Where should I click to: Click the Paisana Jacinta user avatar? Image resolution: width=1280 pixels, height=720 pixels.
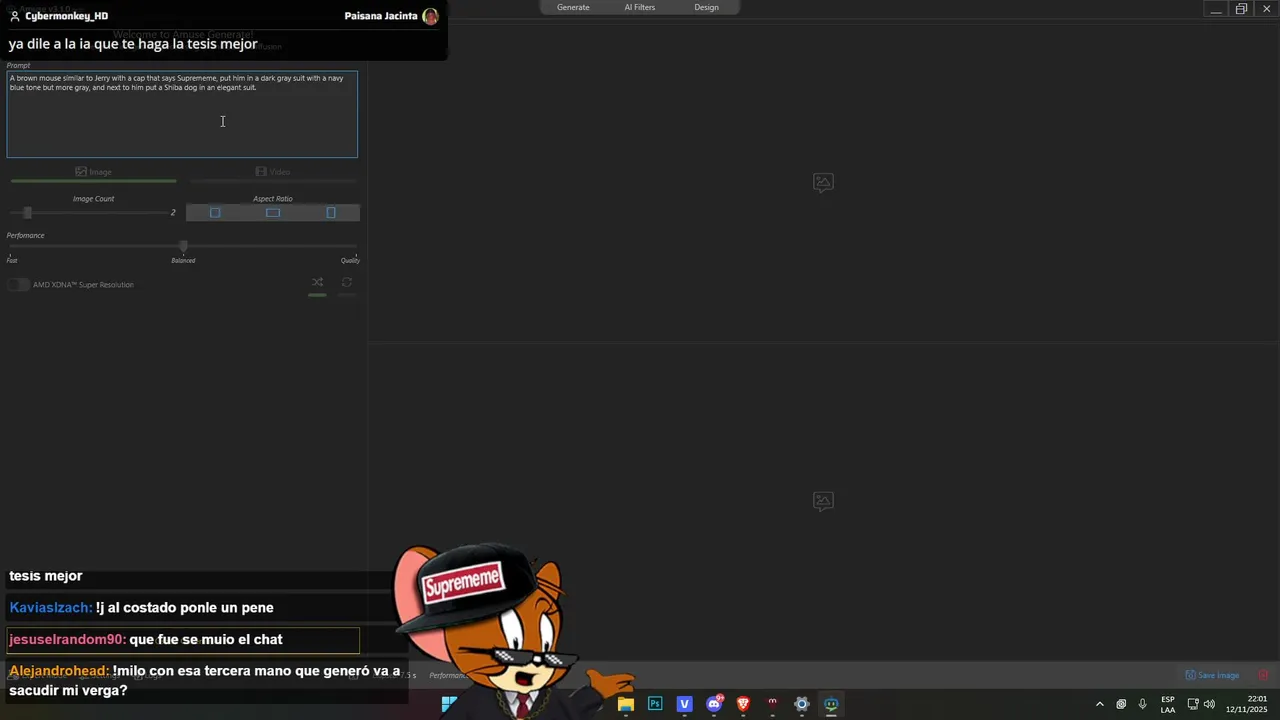pyautogui.click(x=430, y=16)
